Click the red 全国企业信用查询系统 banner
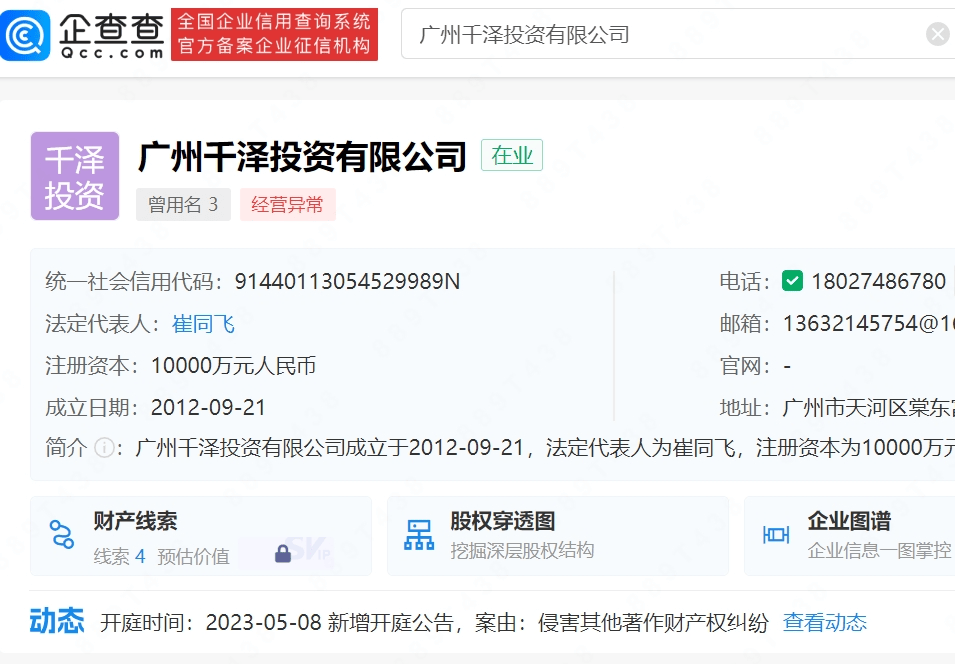This screenshot has height=664, width=955. click(x=276, y=33)
